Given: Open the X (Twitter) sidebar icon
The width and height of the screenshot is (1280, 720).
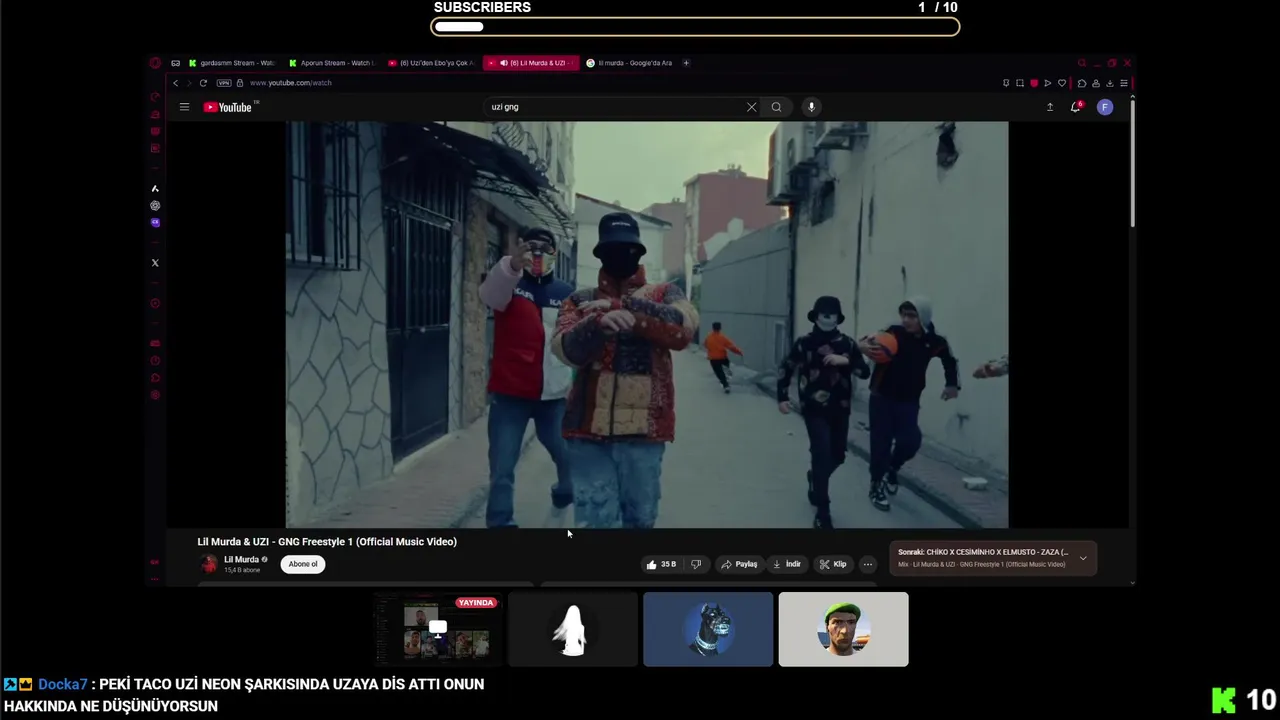Looking at the screenshot, I should coord(155,263).
